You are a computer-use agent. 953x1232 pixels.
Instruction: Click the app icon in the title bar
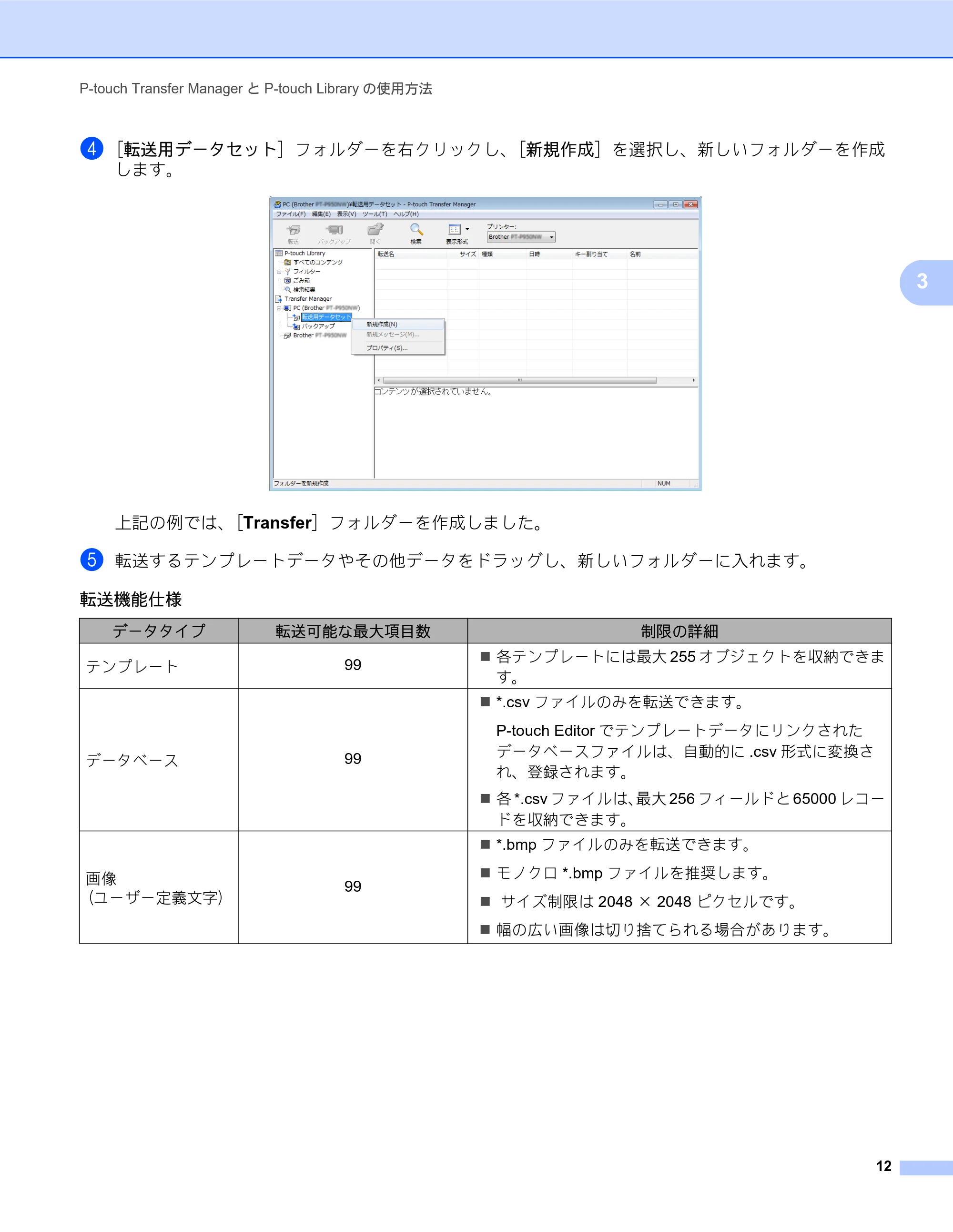(x=277, y=204)
